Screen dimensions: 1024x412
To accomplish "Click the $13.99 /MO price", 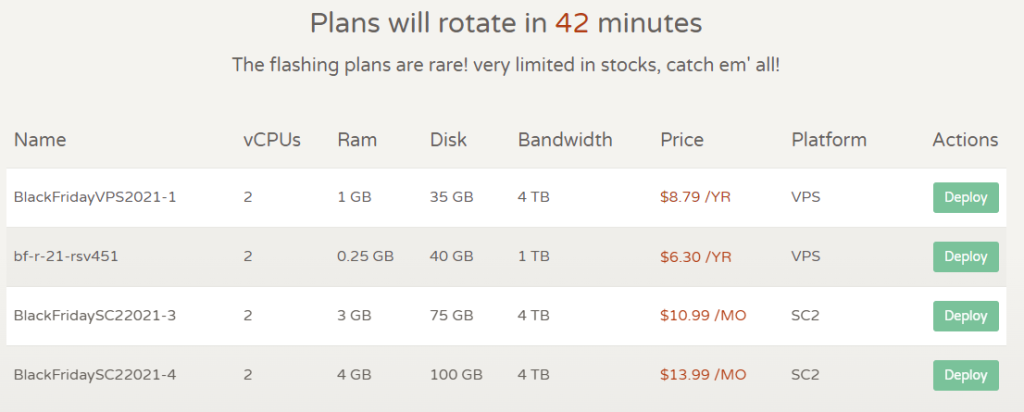I will (703, 375).
